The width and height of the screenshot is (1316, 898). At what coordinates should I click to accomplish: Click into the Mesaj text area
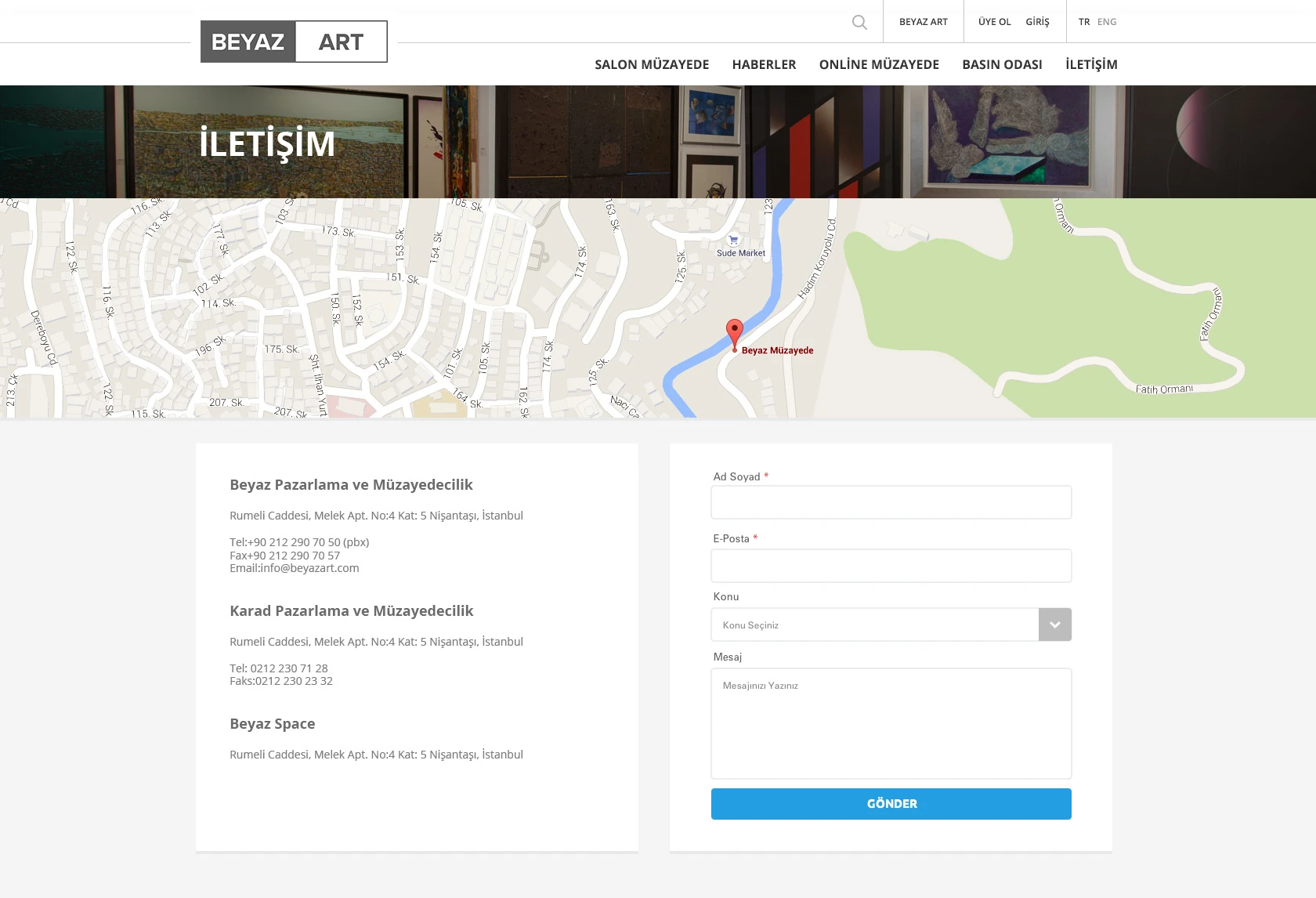[891, 723]
